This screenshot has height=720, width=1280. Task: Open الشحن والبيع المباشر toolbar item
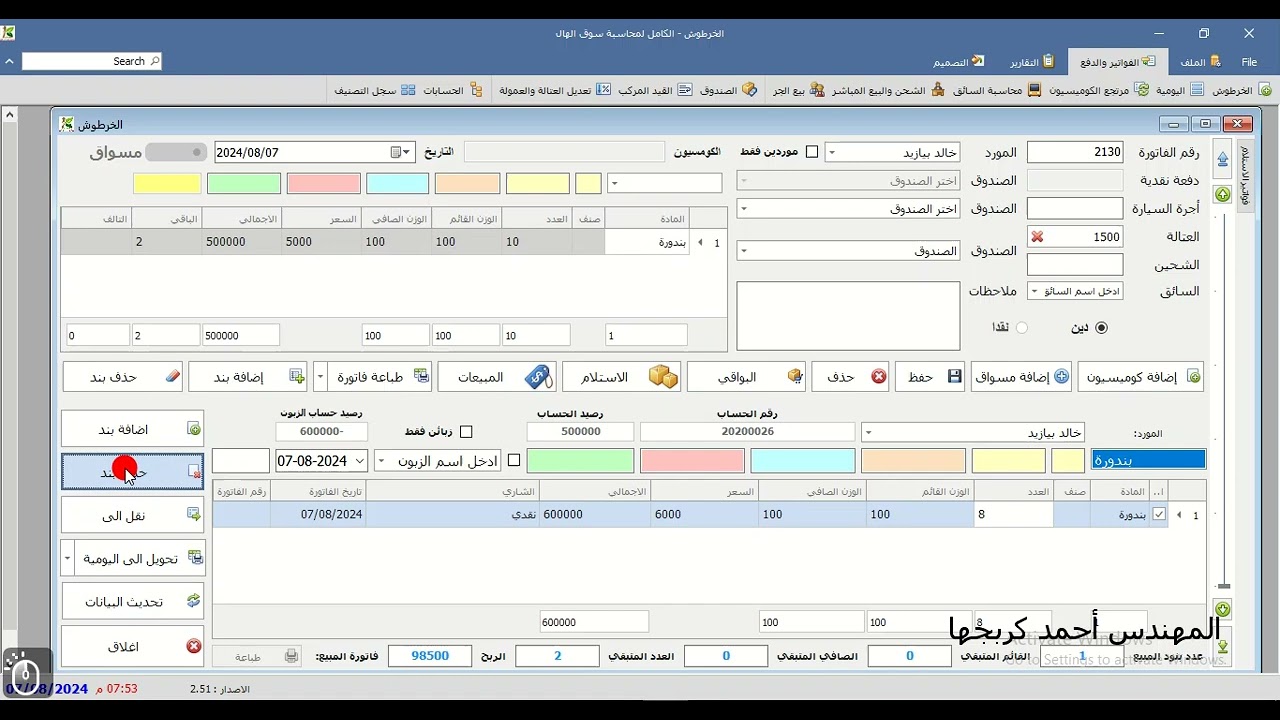[888, 90]
